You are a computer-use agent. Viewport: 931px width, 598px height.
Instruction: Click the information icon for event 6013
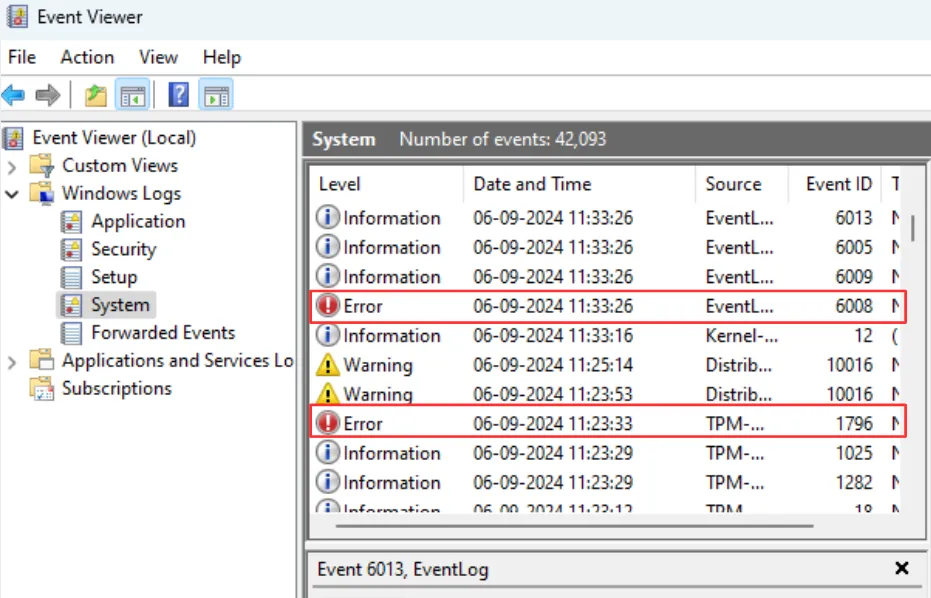coord(328,218)
